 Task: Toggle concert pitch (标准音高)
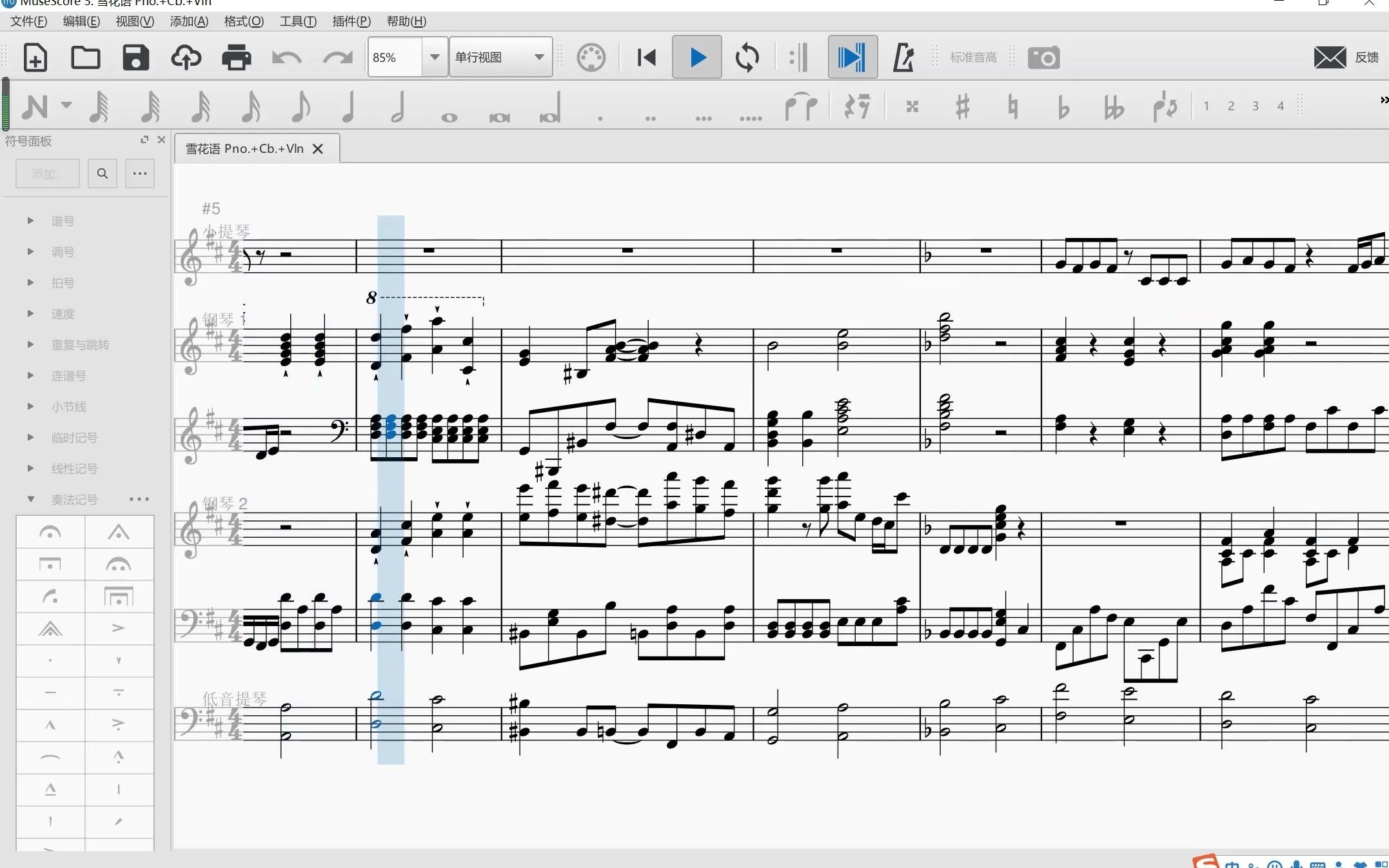coord(973,57)
